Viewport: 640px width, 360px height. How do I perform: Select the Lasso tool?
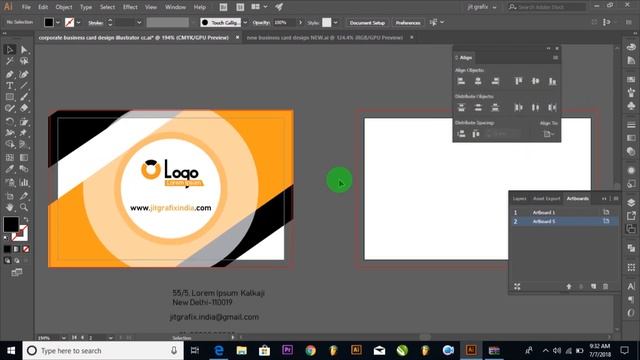pos(24,61)
